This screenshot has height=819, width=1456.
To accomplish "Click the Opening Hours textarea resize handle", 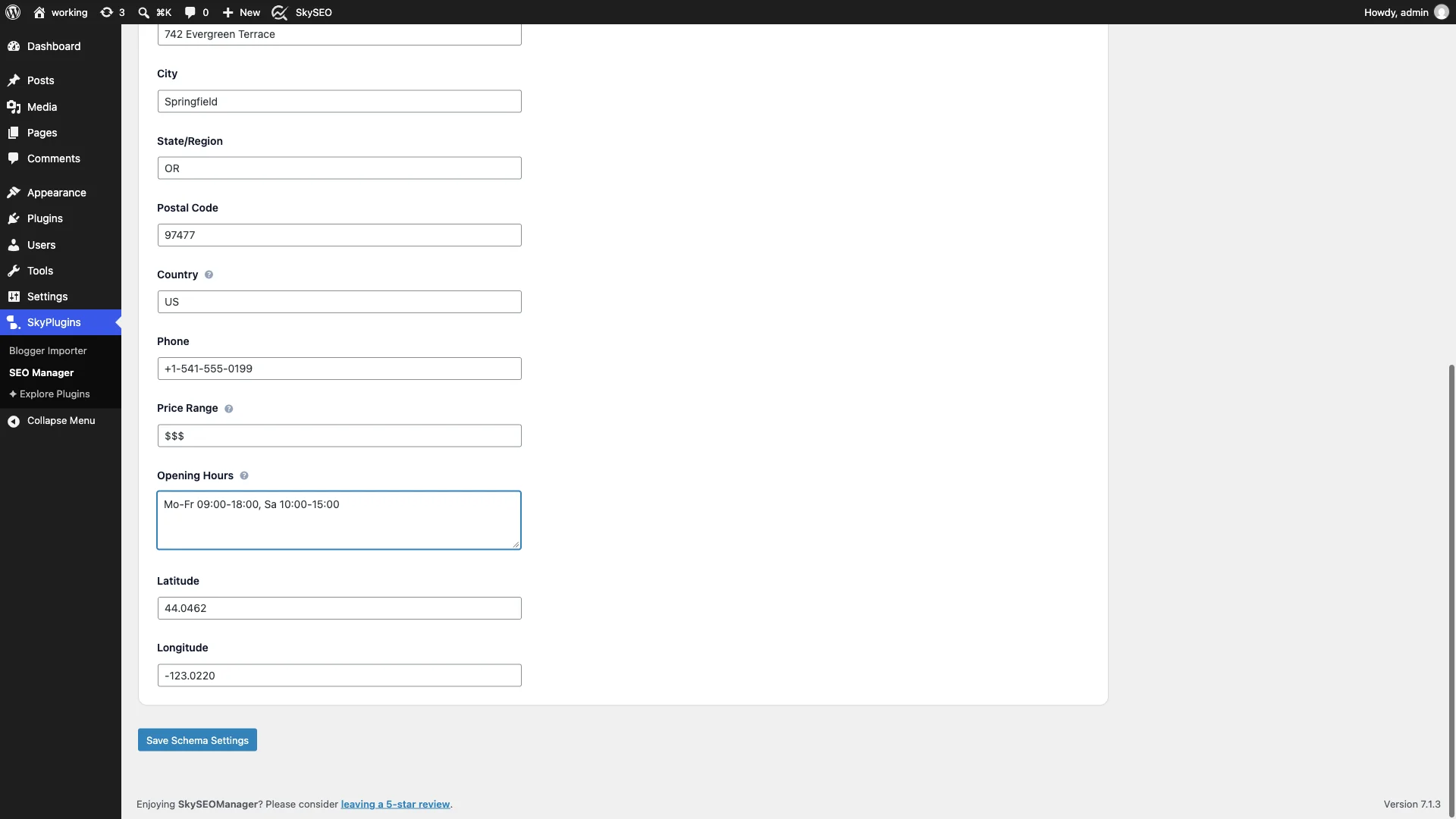I will coord(516,544).
